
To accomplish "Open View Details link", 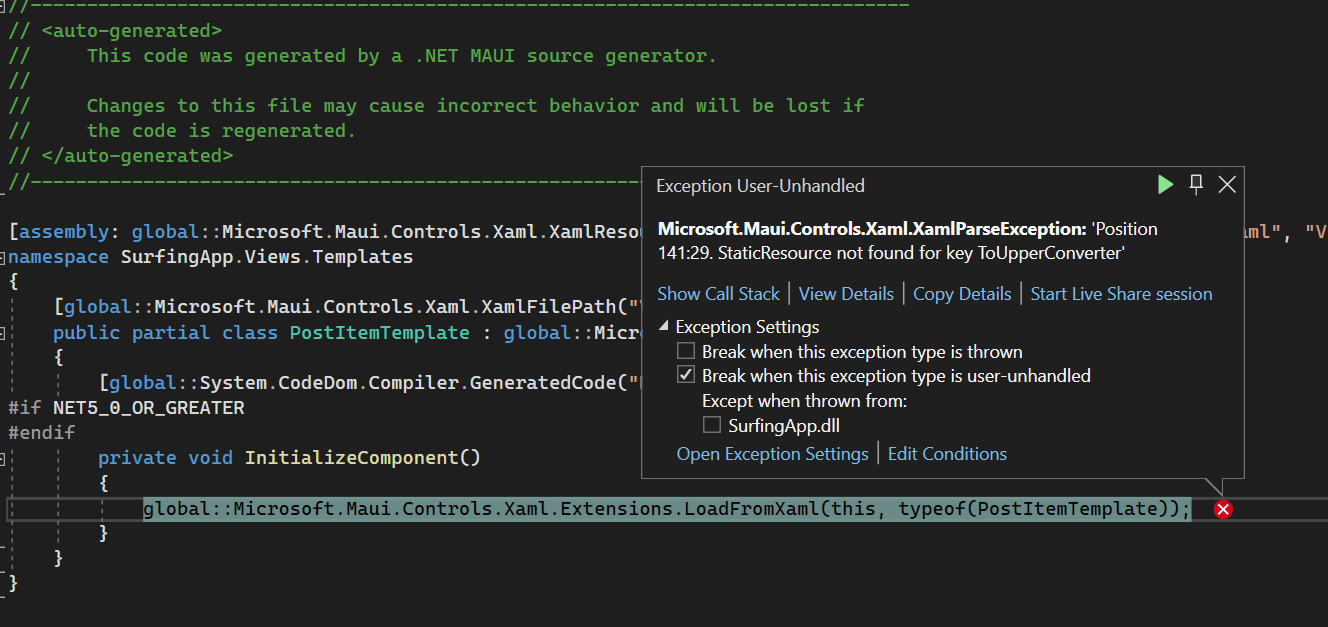I will point(846,294).
